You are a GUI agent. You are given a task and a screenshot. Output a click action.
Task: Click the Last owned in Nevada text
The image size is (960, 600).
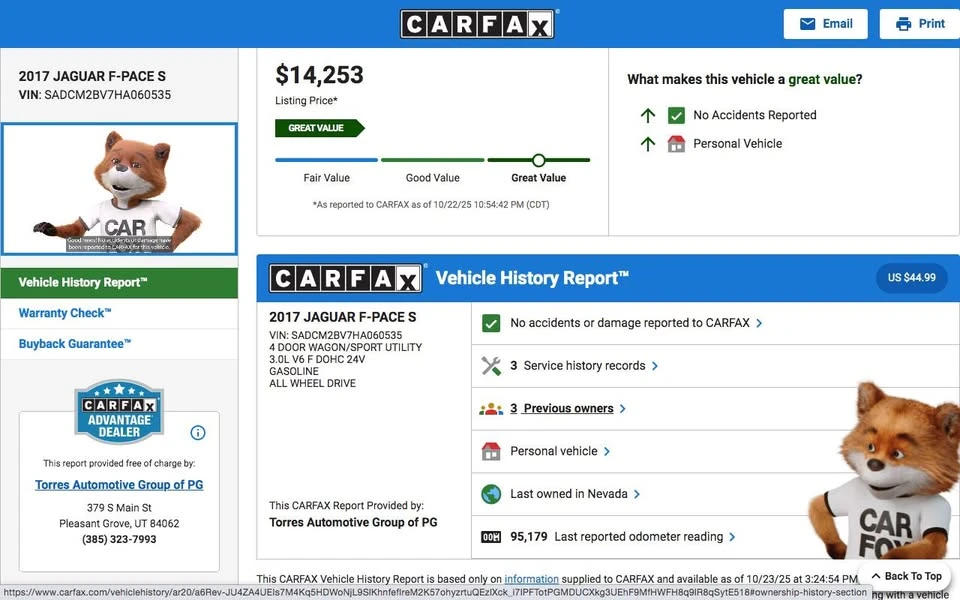[x=569, y=494]
